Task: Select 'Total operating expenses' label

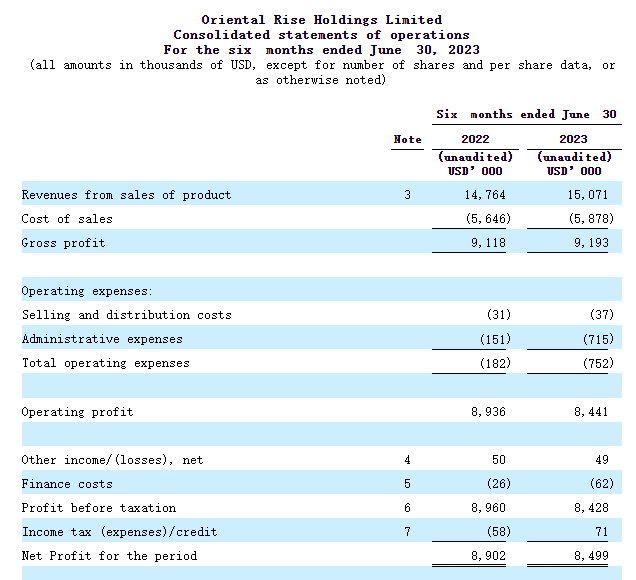Action: point(105,363)
